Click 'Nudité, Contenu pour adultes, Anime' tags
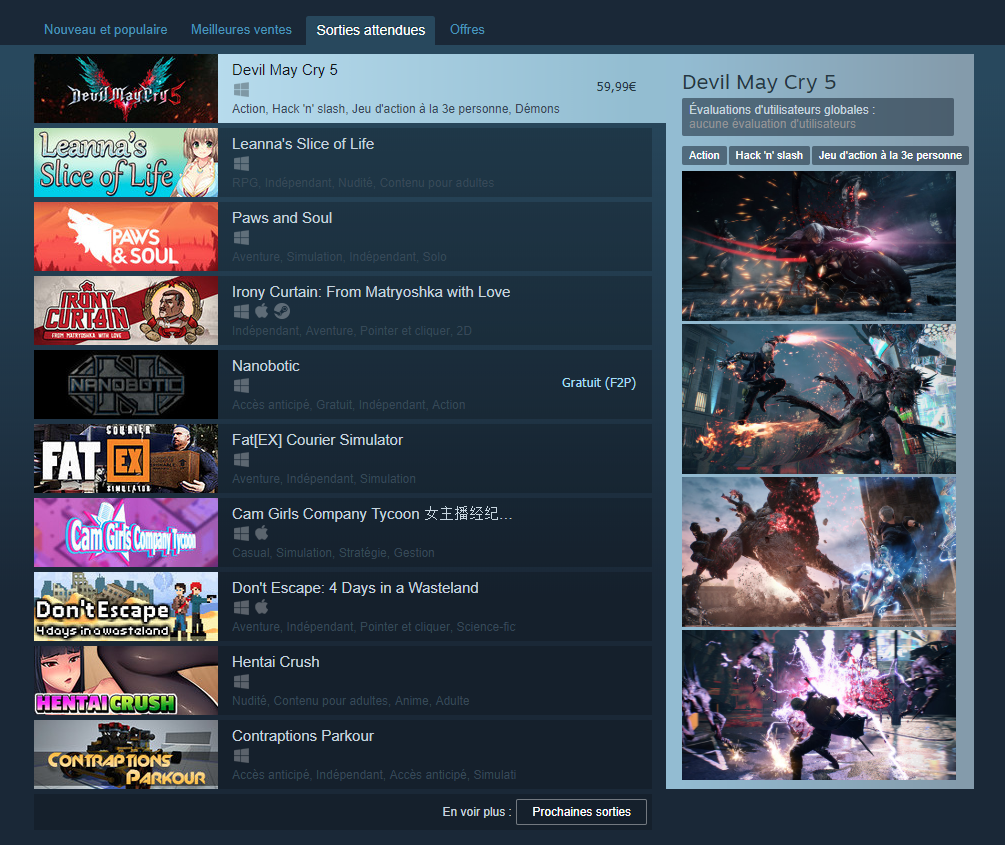The height and width of the screenshot is (845, 1005). click(x=351, y=701)
